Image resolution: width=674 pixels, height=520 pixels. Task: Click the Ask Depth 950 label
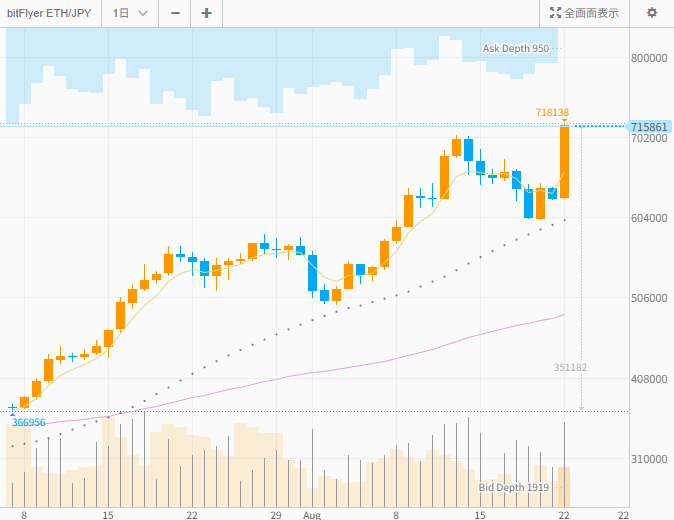[x=515, y=49]
